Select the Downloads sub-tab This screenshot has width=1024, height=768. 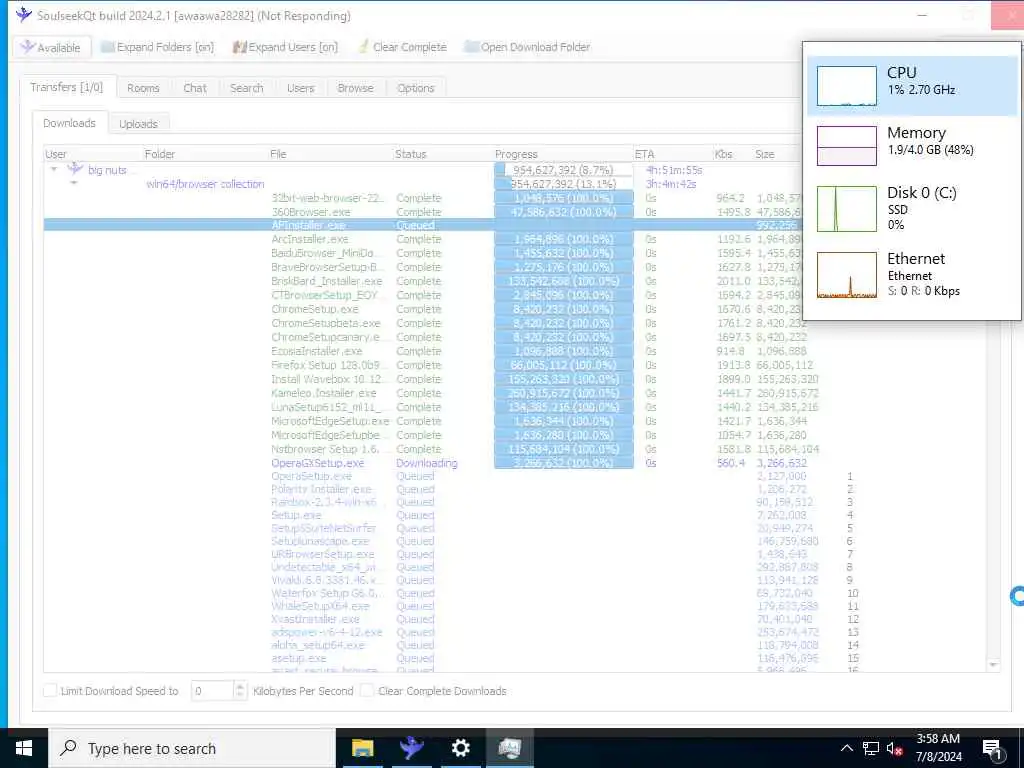coord(69,123)
